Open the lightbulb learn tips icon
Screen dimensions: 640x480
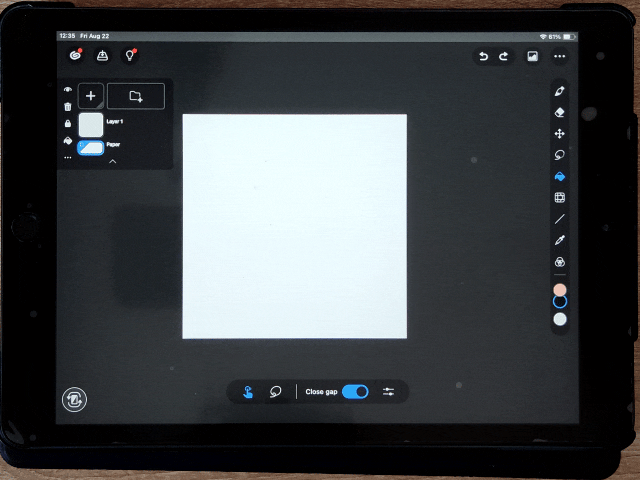[130, 55]
